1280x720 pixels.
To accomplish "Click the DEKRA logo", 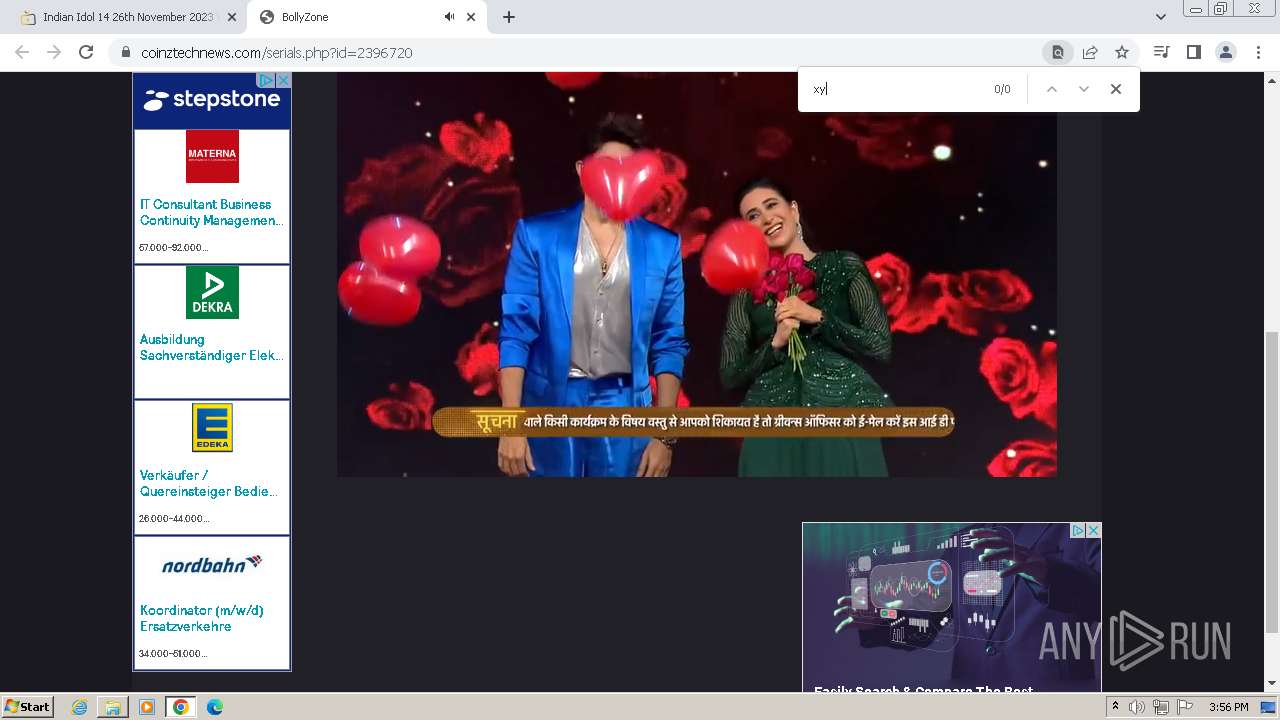I will click(x=212, y=292).
